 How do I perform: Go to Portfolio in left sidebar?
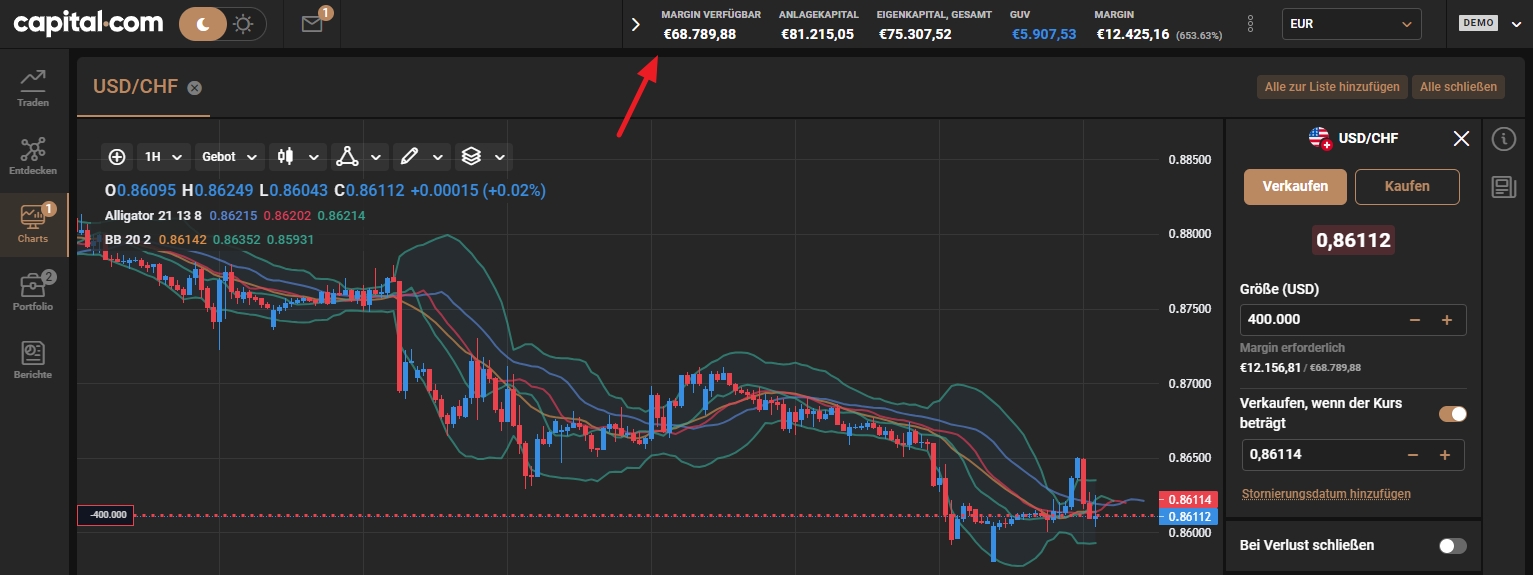[33, 292]
